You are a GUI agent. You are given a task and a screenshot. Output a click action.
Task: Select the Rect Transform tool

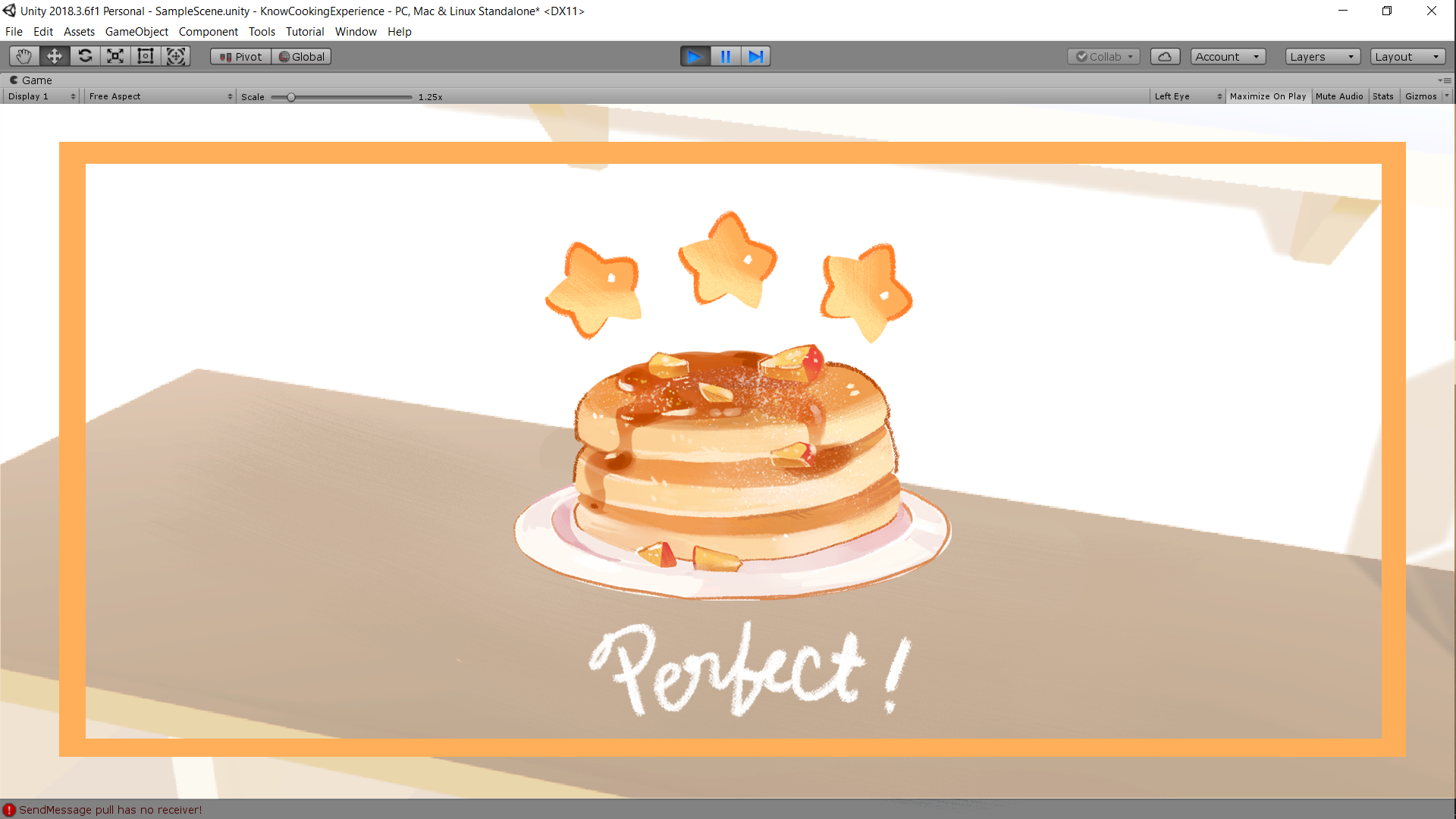coord(146,56)
